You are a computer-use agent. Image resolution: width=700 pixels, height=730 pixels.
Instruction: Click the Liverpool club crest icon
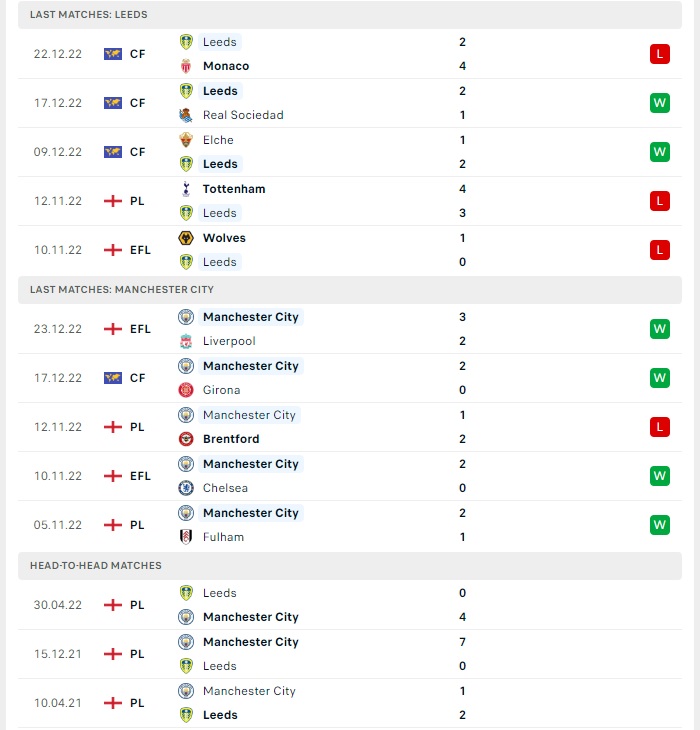tap(186, 341)
